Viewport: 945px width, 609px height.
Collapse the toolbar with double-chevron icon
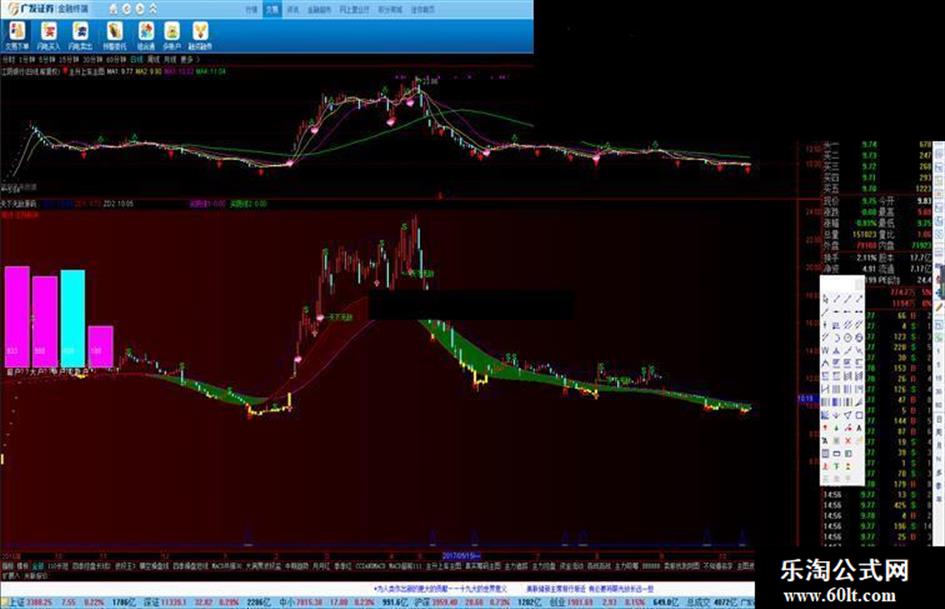pyautogui.click(x=153, y=9)
